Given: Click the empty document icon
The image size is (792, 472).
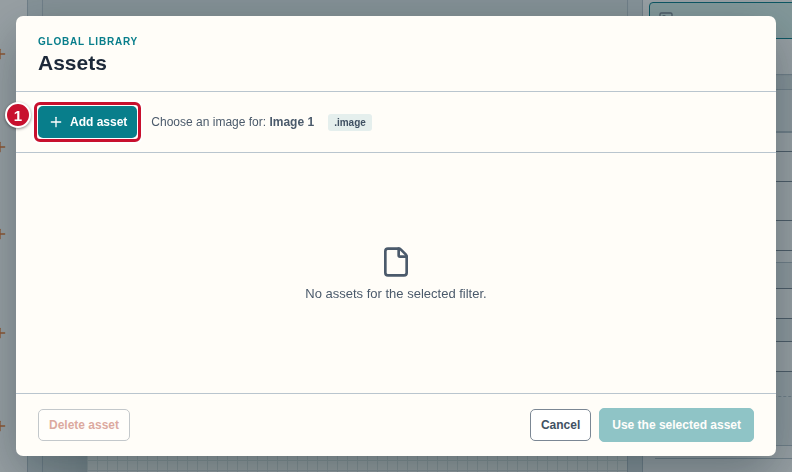Looking at the screenshot, I should 395,262.
